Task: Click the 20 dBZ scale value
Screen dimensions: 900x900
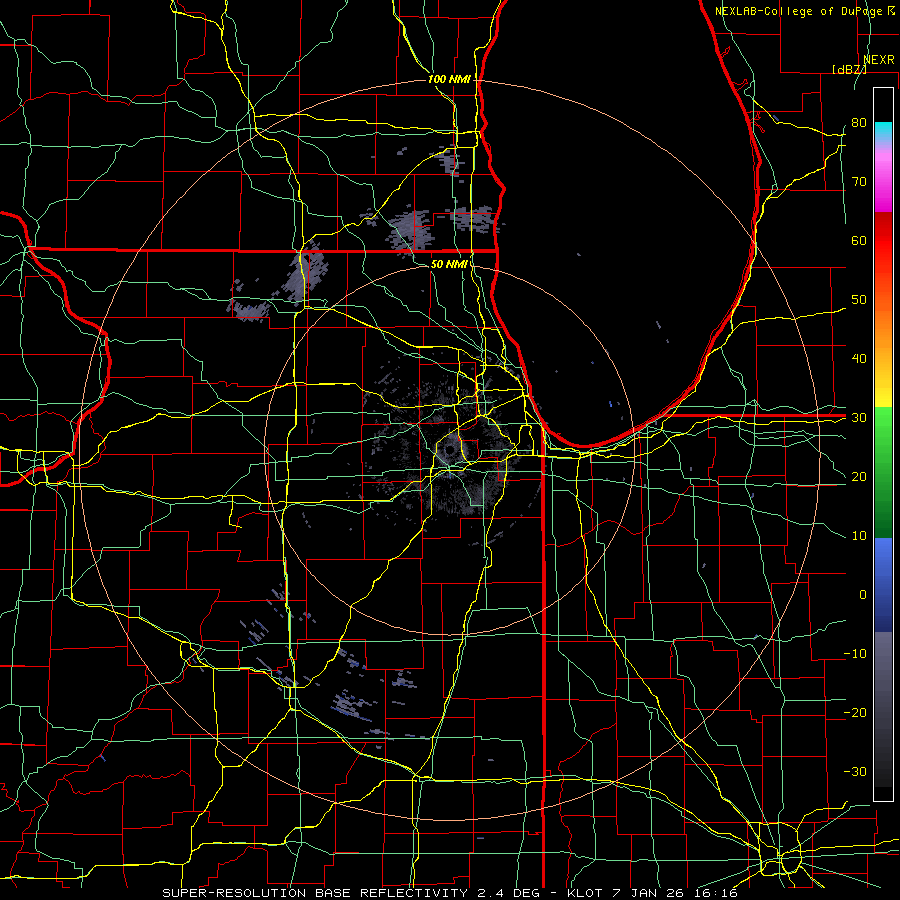Action: tap(859, 477)
